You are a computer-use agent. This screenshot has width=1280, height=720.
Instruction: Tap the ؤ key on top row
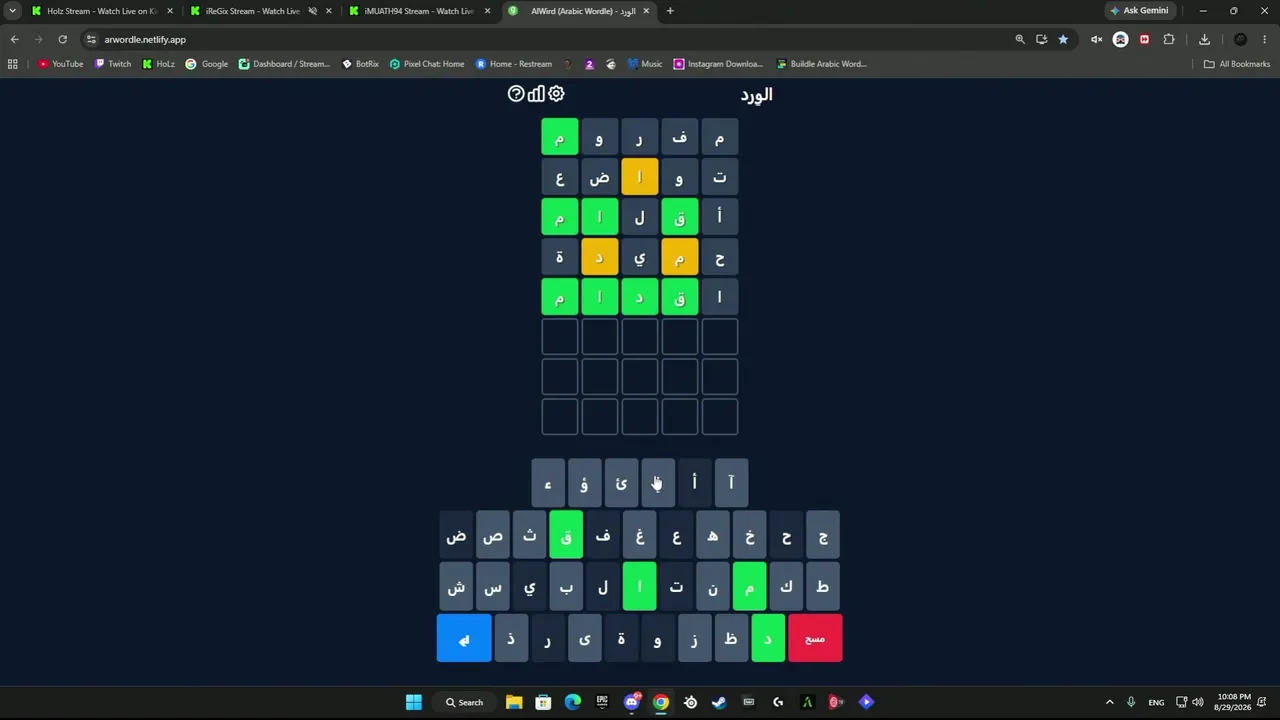coord(584,483)
